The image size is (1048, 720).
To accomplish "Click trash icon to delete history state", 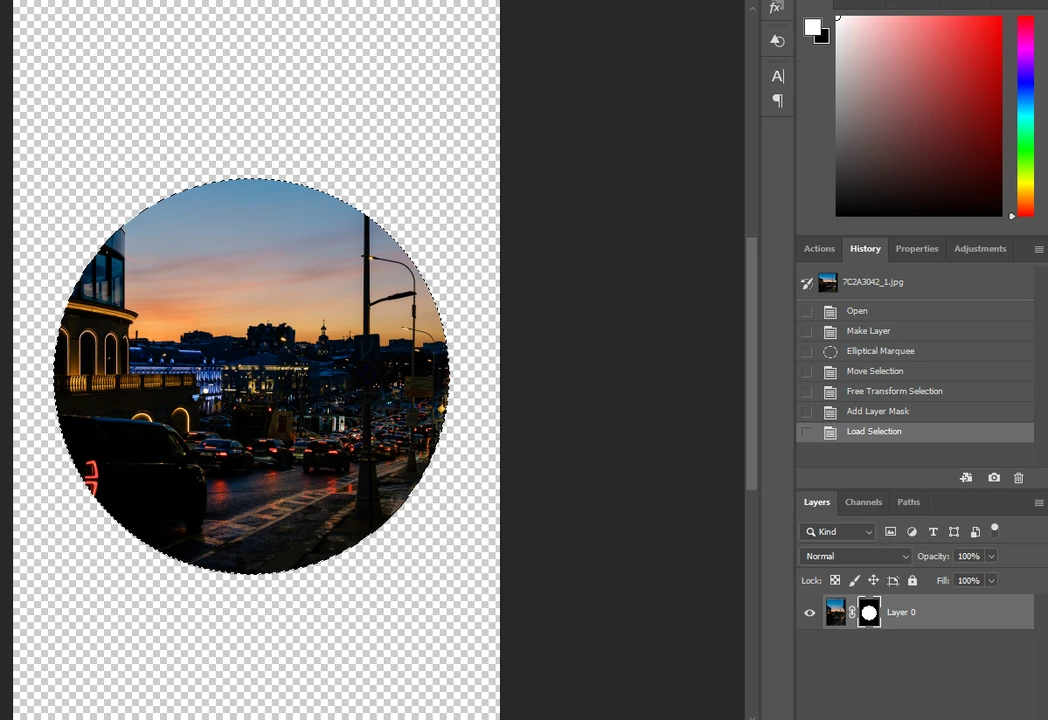I will tap(1018, 477).
